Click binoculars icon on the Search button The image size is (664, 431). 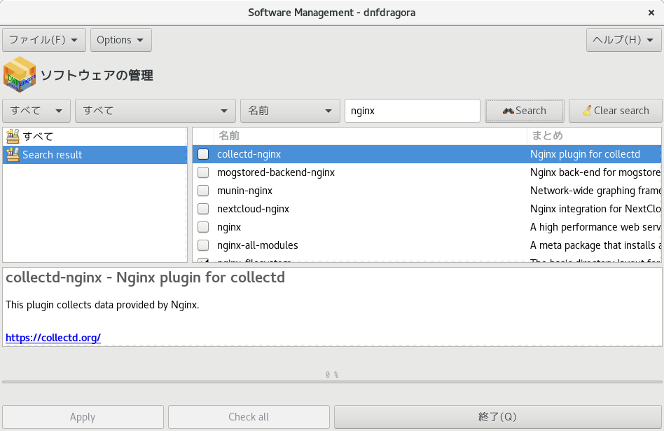click(508, 111)
